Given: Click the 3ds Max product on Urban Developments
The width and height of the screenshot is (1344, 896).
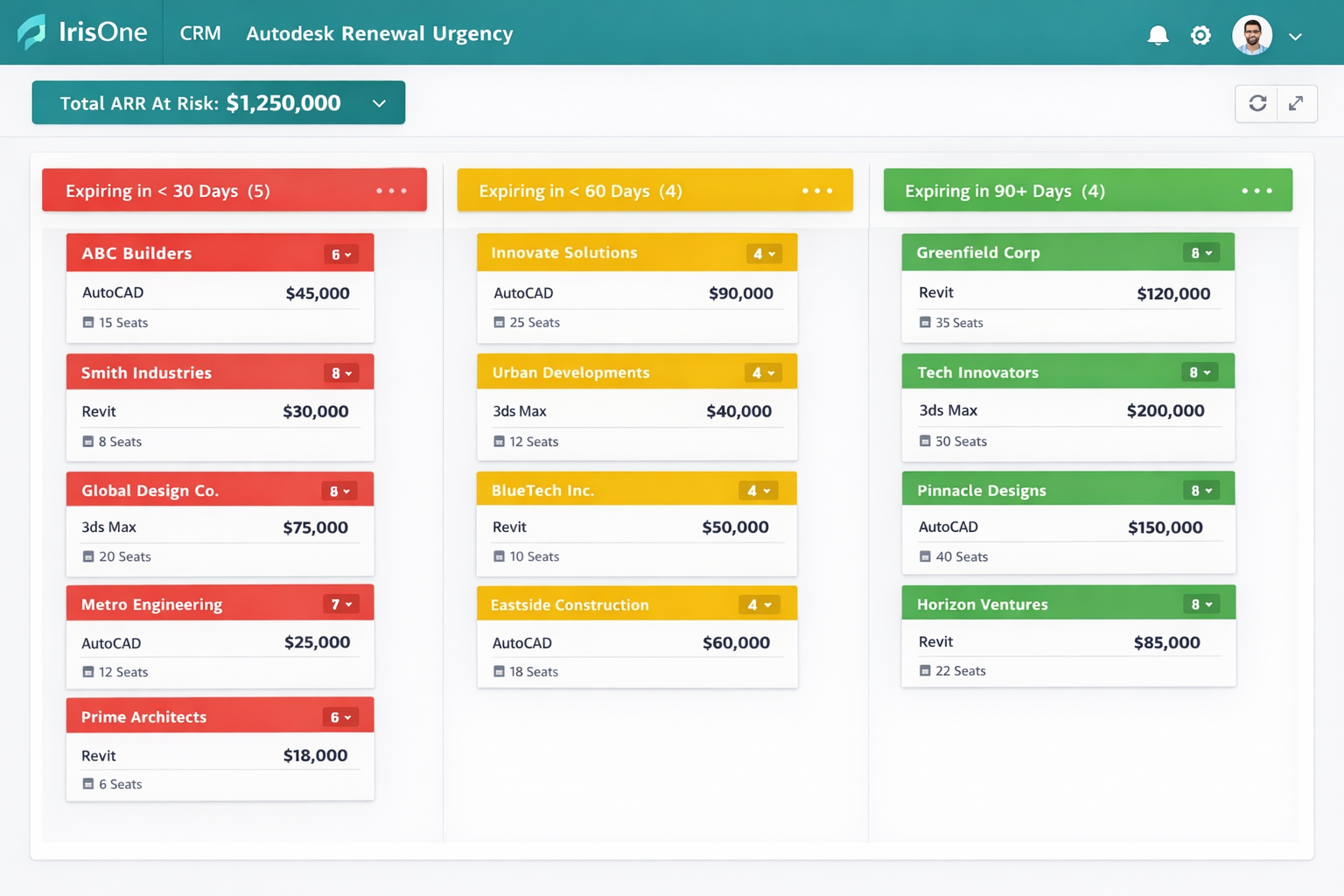Looking at the screenshot, I should pos(520,411).
